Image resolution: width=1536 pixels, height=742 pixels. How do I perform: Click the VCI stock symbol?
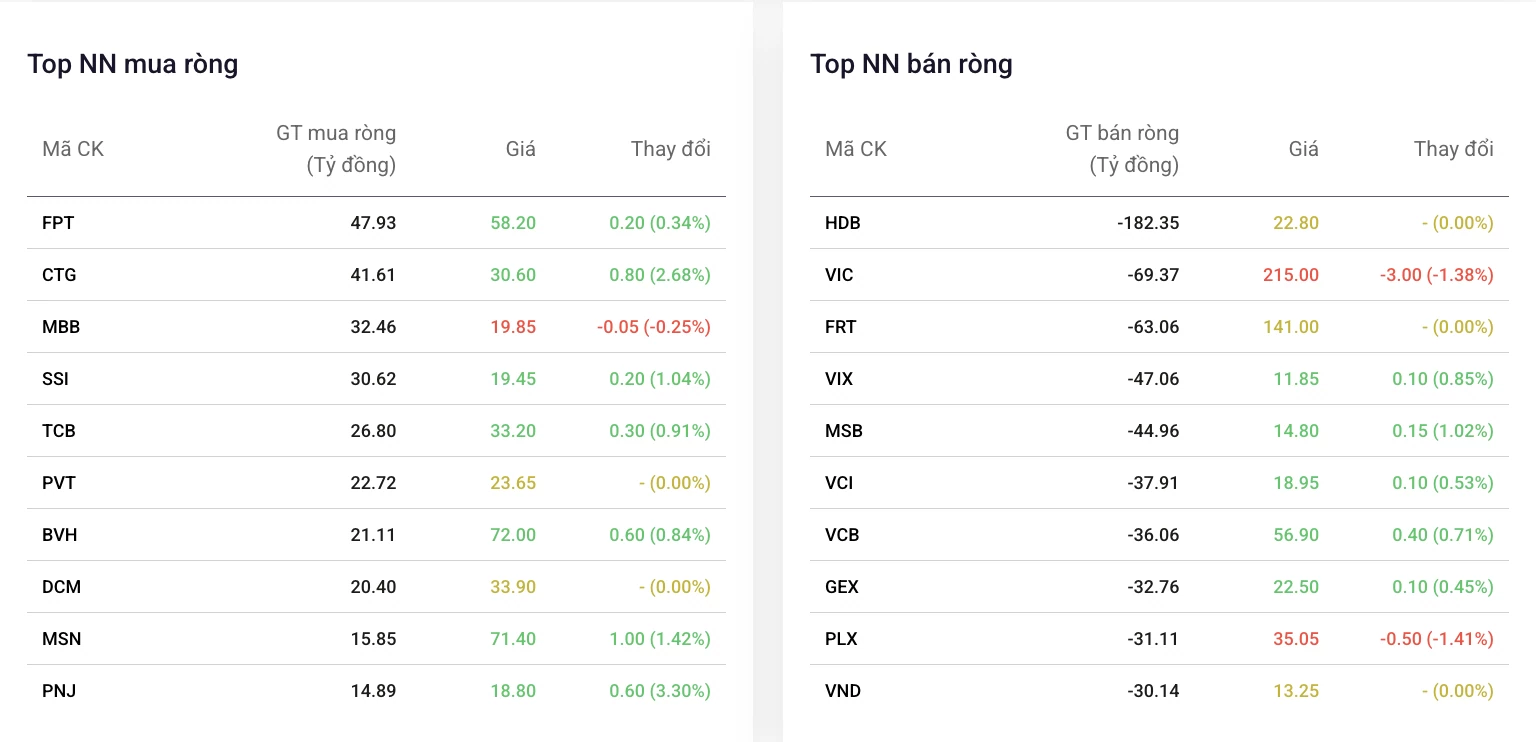839,483
